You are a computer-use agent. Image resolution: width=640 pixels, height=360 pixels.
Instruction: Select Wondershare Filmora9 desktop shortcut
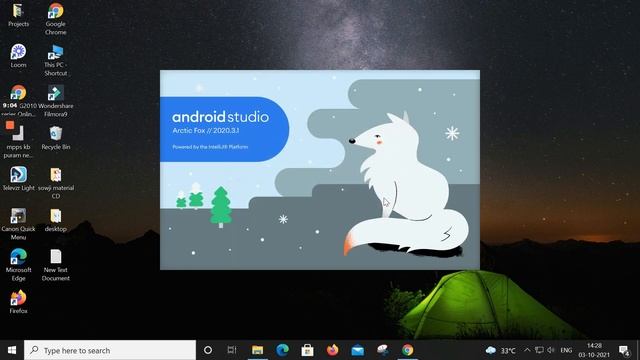click(x=56, y=101)
